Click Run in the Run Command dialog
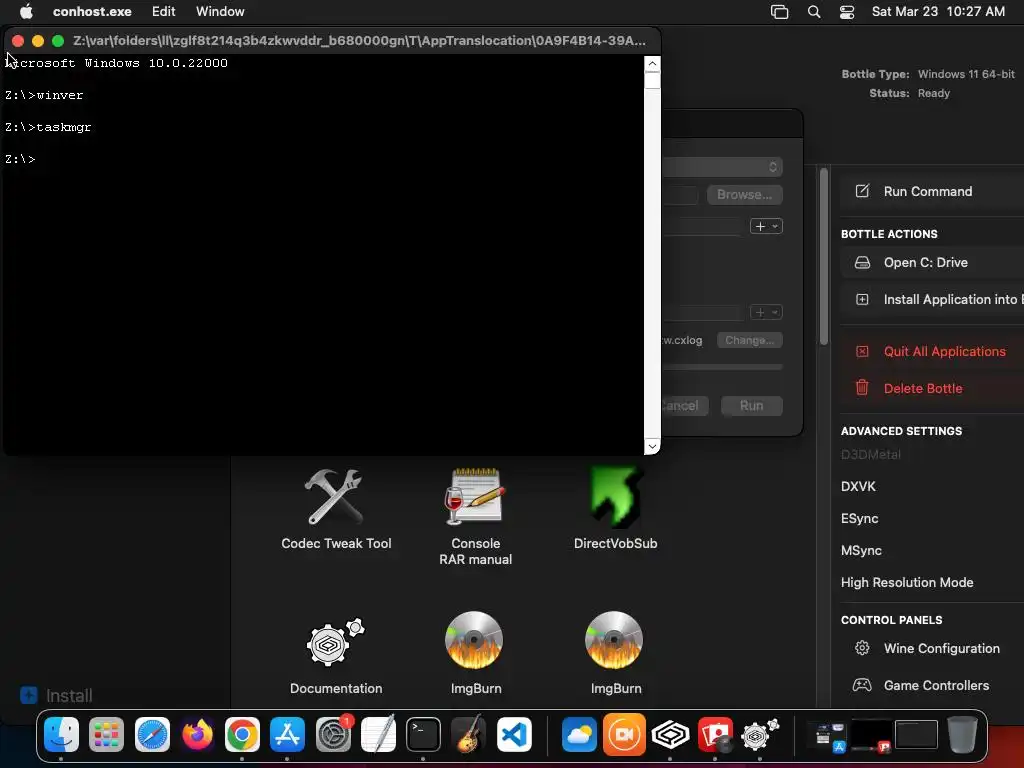The width and height of the screenshot is (1024, 768). (752, 406)
